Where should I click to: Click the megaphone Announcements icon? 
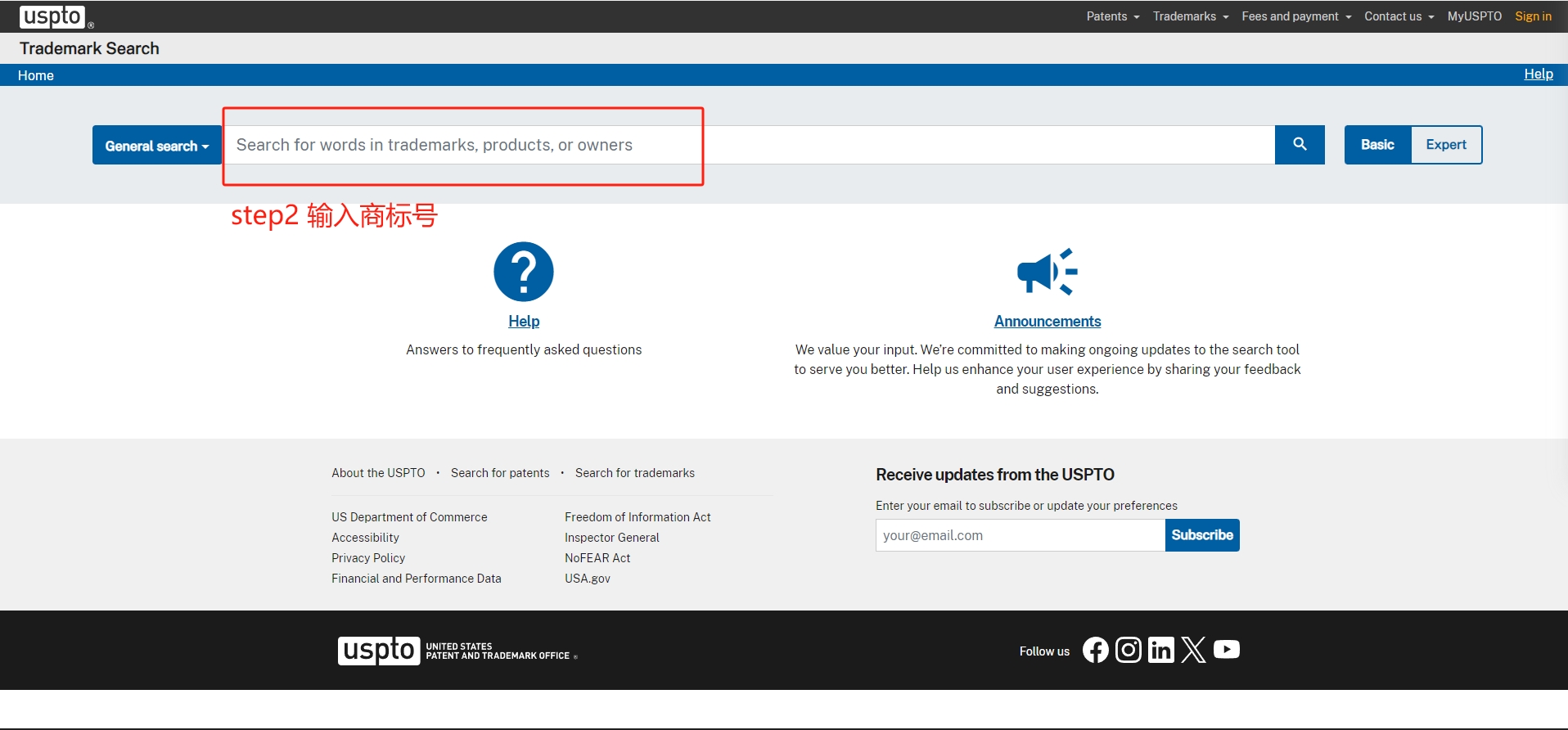click(x=1048, y=272)
